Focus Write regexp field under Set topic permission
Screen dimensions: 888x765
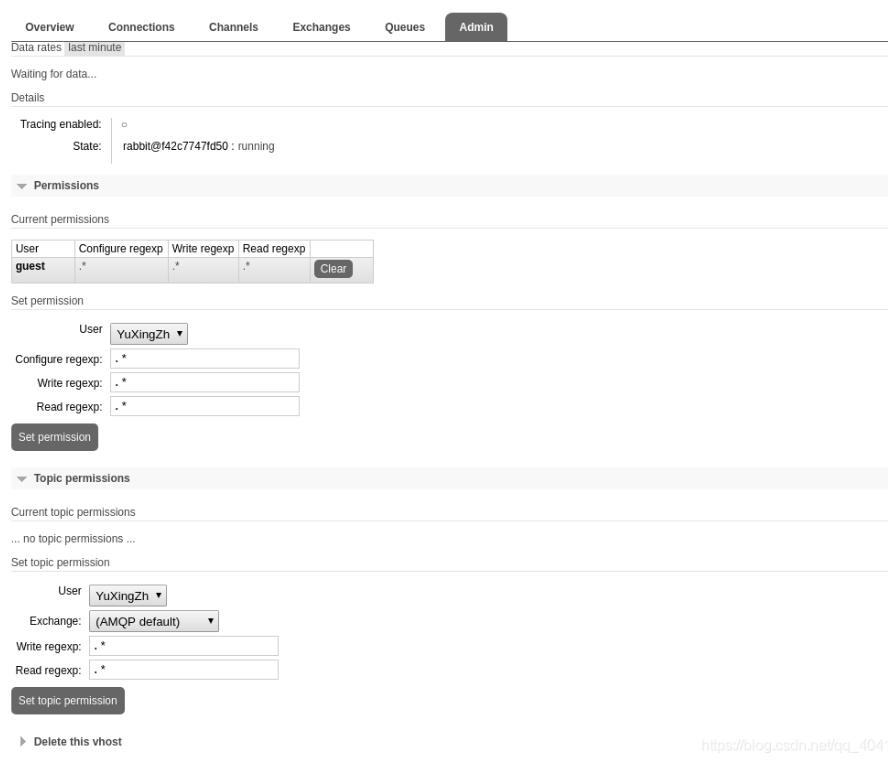click(183, 646)
